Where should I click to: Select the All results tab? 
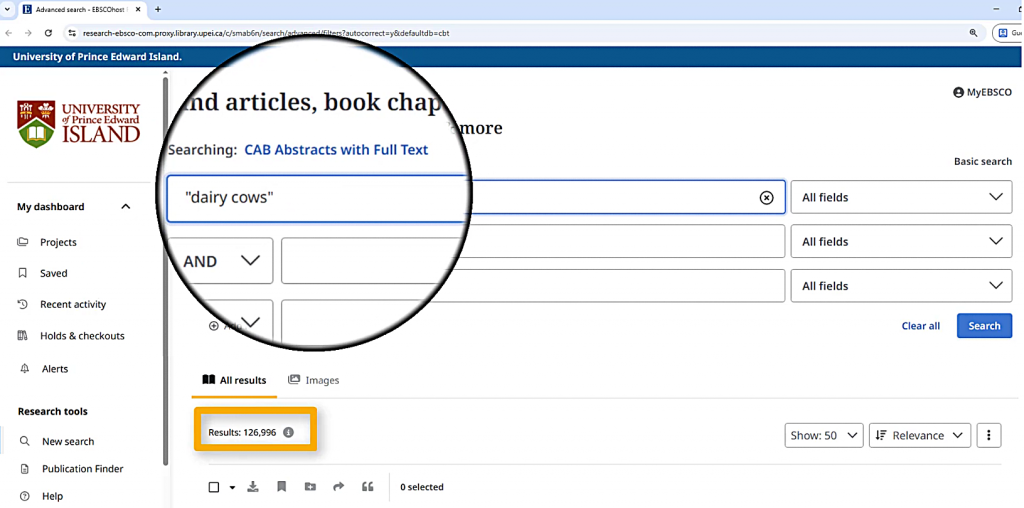(235, 380)
